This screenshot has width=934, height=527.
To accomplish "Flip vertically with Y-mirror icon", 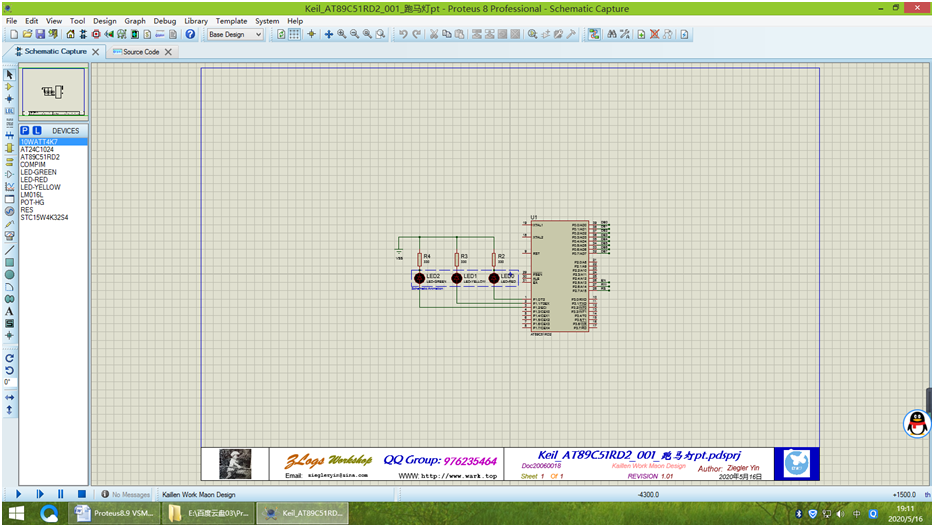I will [10, 410].
